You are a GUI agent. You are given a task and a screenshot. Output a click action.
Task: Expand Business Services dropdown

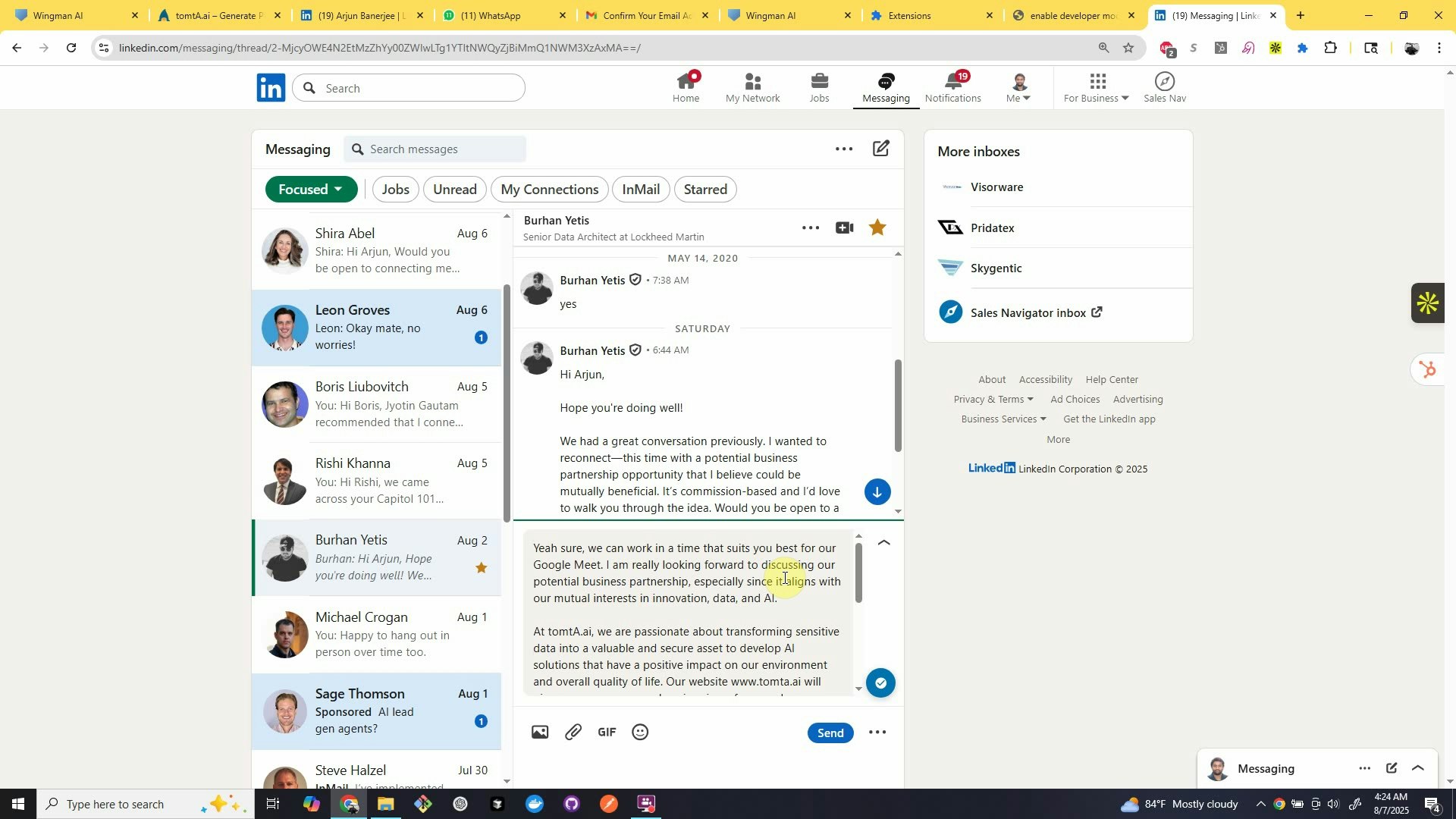click(1003, 419)
